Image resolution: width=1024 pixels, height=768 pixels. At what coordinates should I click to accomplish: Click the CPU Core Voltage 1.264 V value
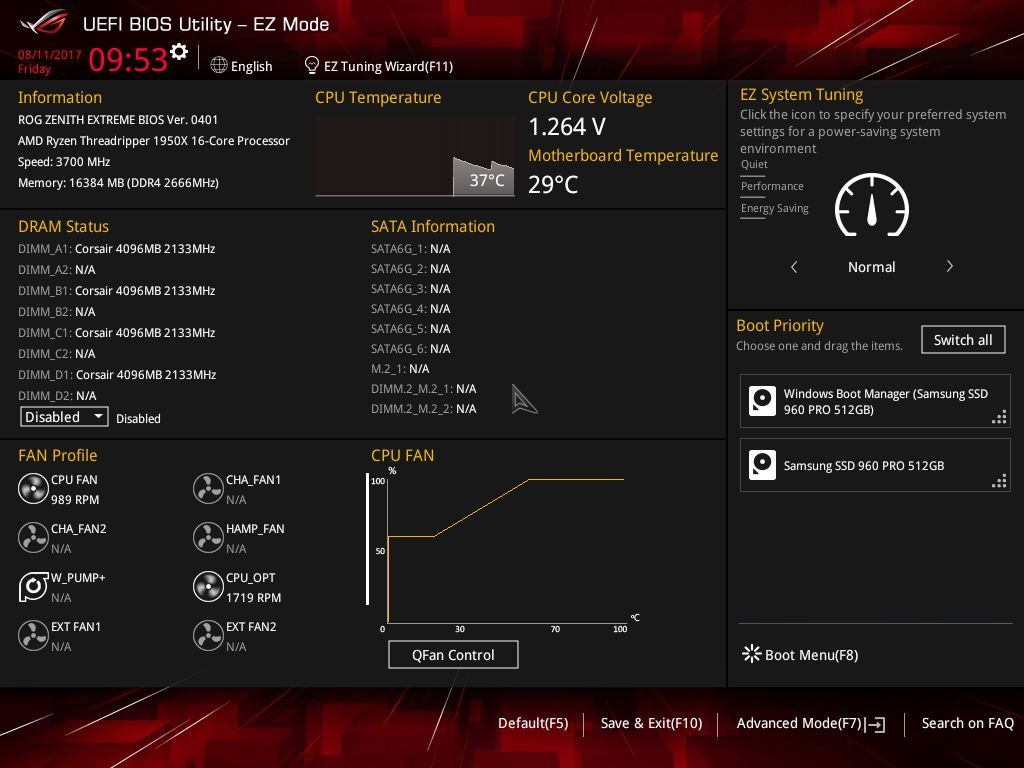567,127
